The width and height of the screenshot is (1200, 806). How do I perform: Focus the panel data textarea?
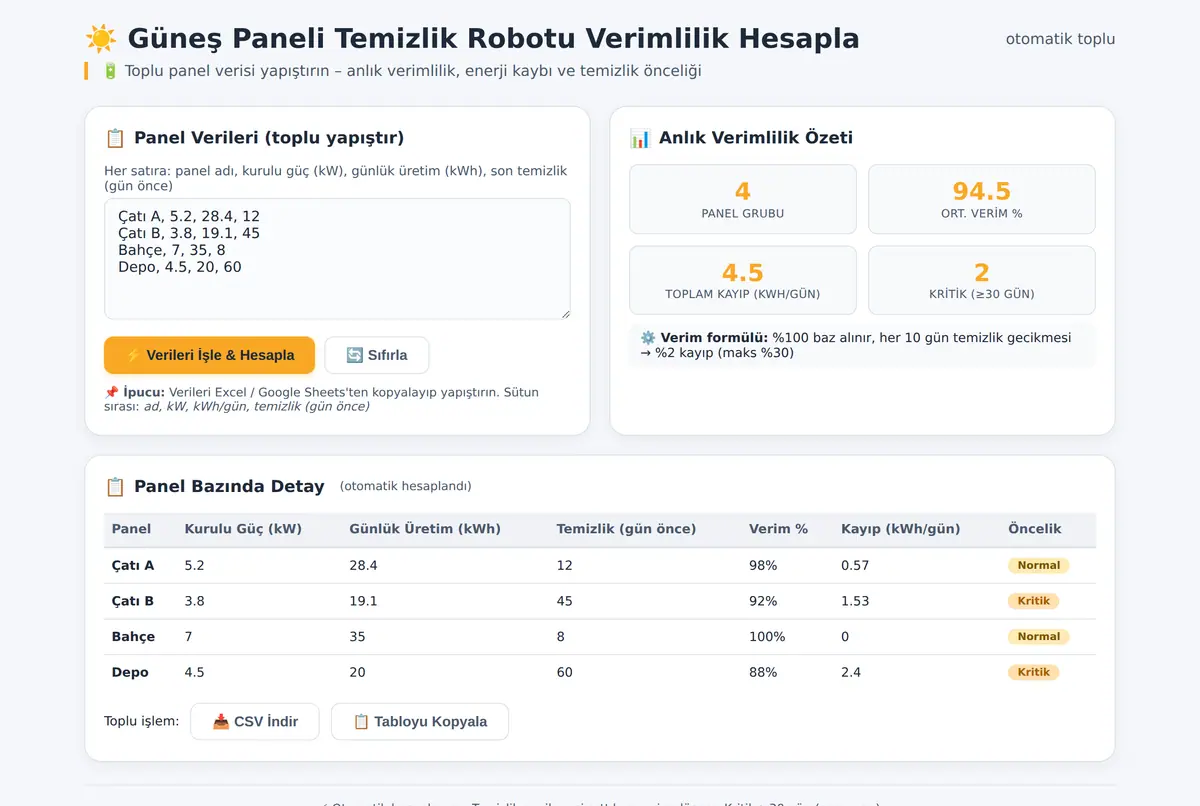click(x=337, y=259)
